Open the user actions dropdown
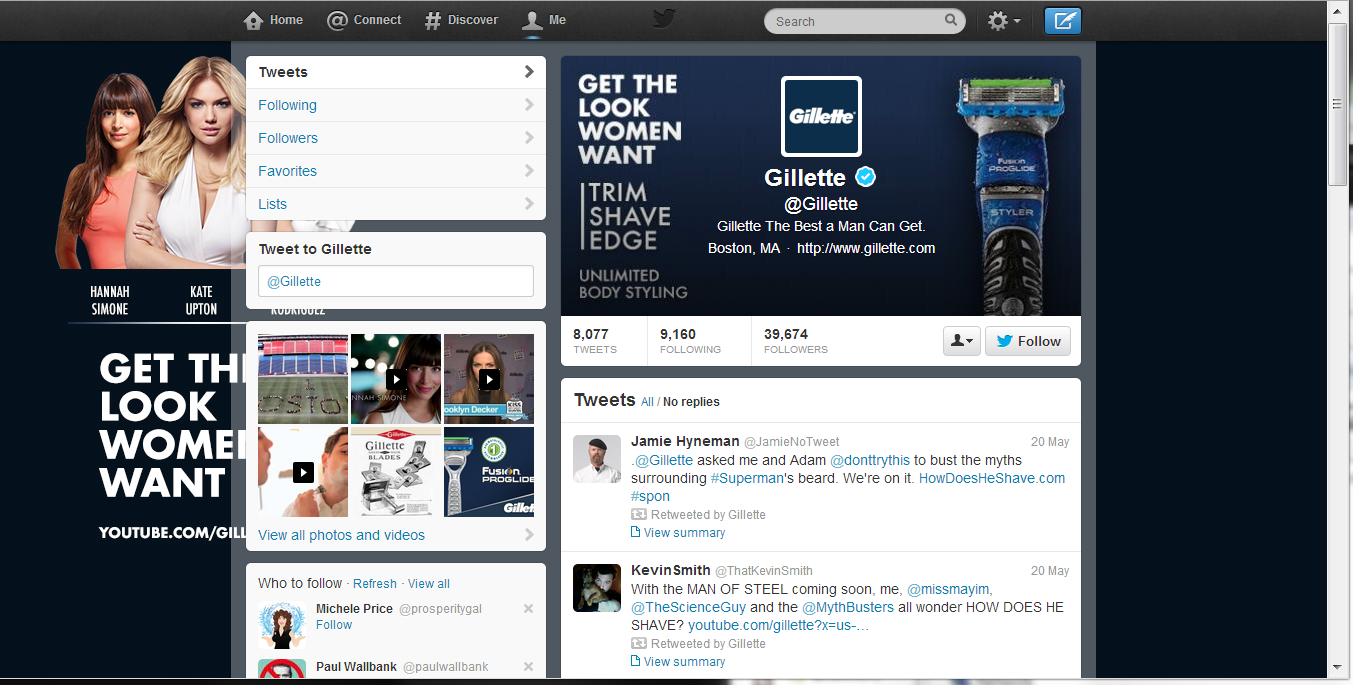Image resolution: width=1353 pixels, height=685 pixels. (x=962, y=341)
